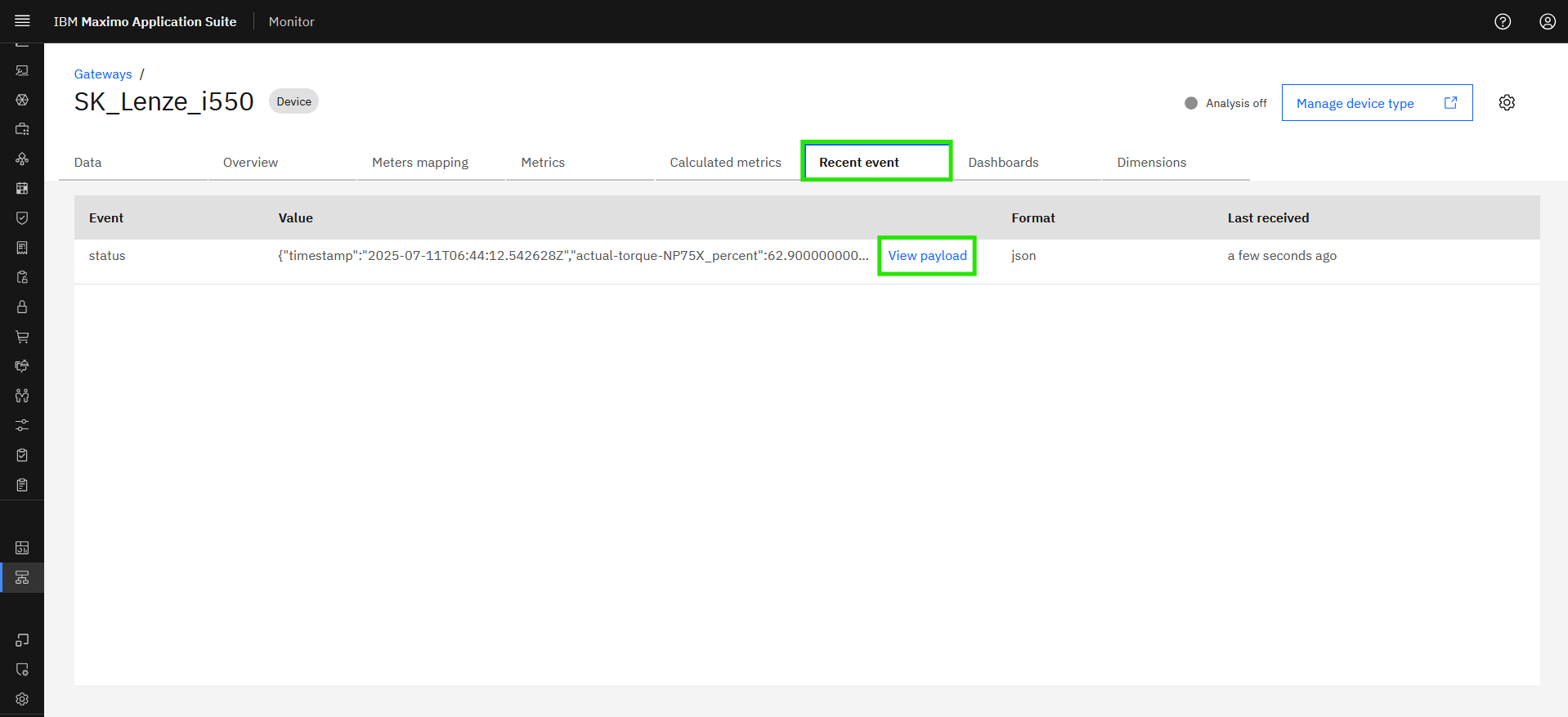The image size is (1568, 717).
Task: Click the status event name cell
Action: pyautogui.click(x=107, y=255)
